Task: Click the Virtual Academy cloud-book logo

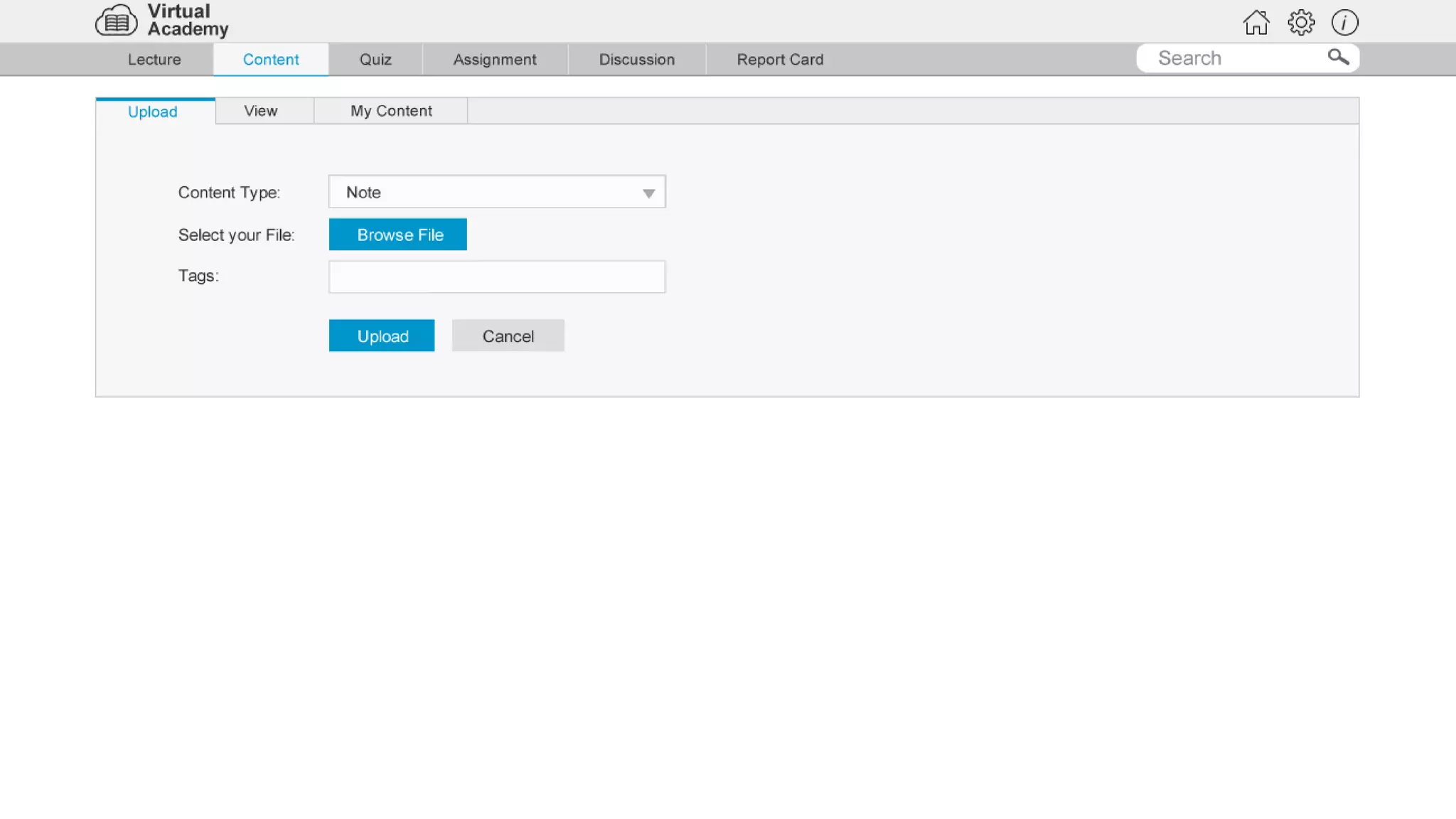Action: tap(116, 21)
